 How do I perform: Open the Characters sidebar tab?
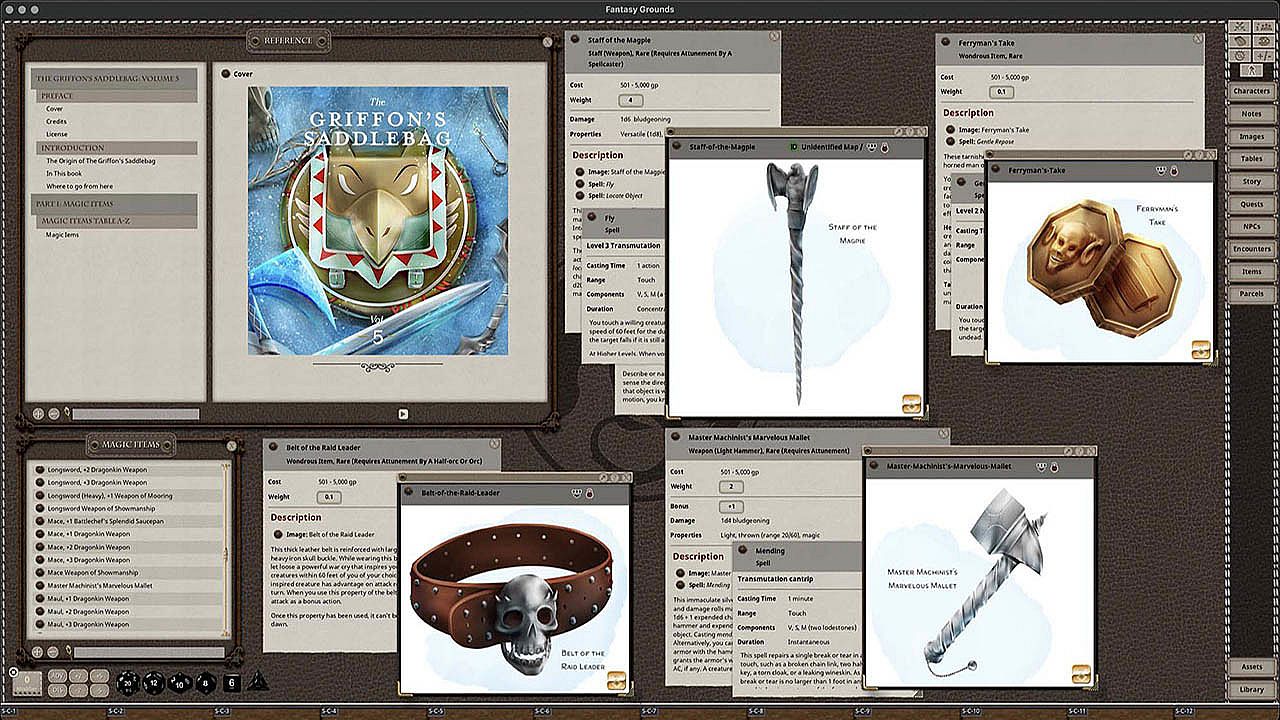tap(1251, 91)
